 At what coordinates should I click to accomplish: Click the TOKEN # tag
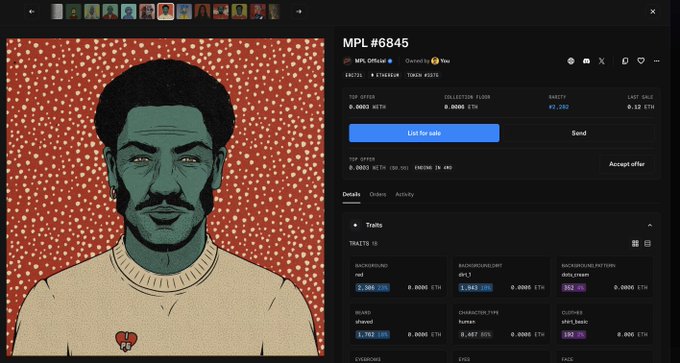point(423,75)
